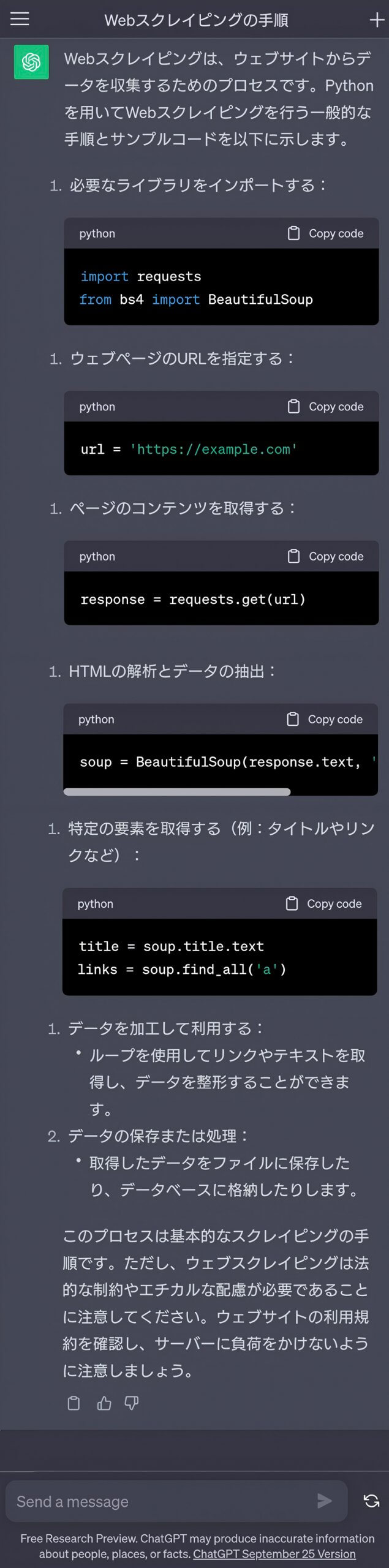This screenshot has width=389, height=1568.
Task: Click the regenerate response icon
Action: [x=371, y=1501]
